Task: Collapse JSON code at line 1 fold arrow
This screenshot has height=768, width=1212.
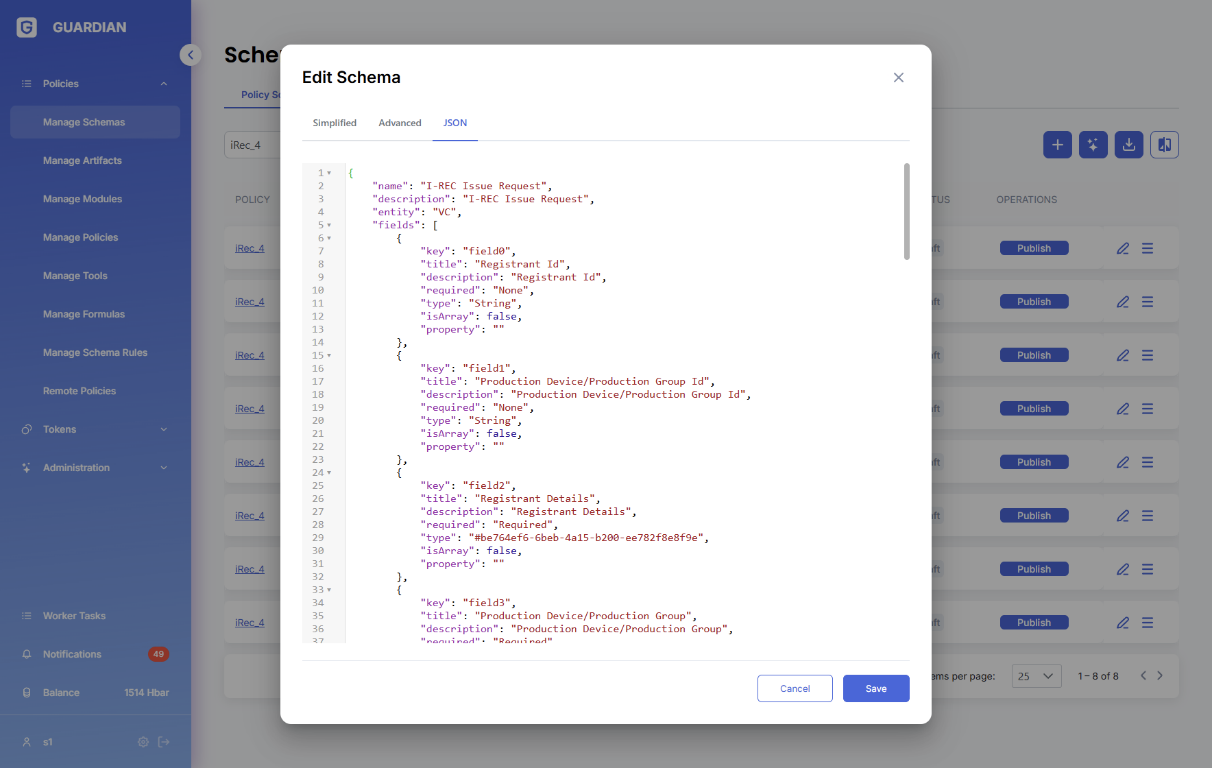Action: click(x=329, y=173)
